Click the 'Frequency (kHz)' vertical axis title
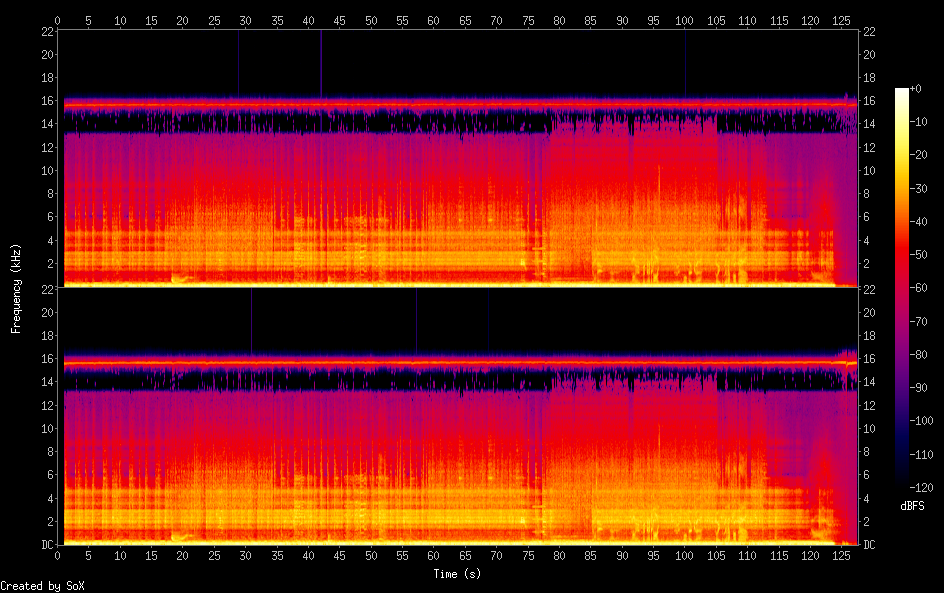The width and height of the screenshot is (944, 593). [x=16, y=288]
